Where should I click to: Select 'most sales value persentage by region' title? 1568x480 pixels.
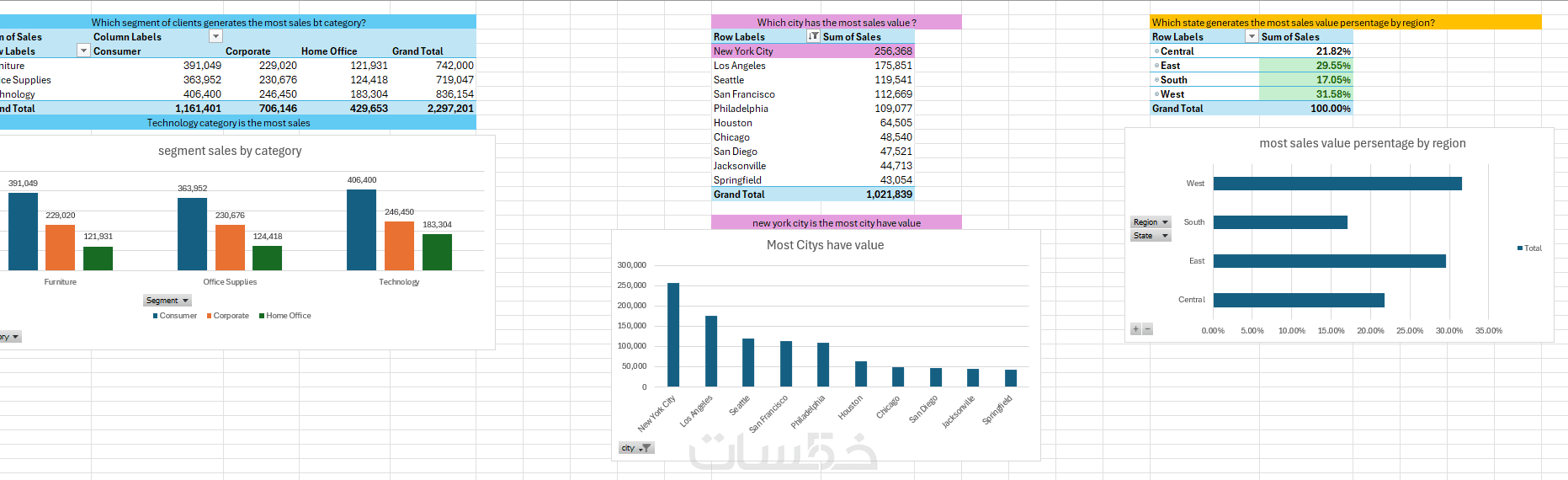[x=1363, y=143]
